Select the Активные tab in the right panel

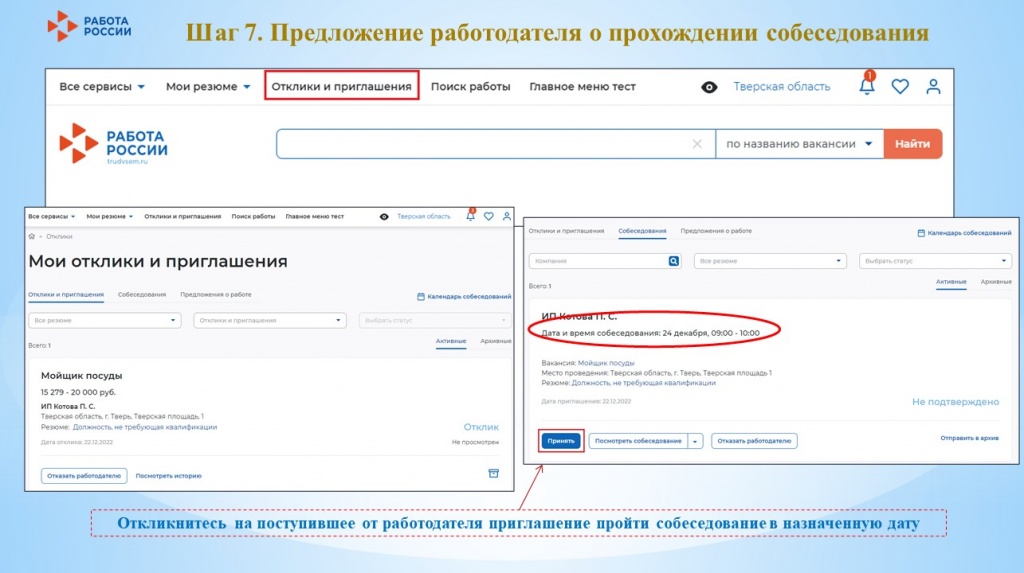click(951, 282)
